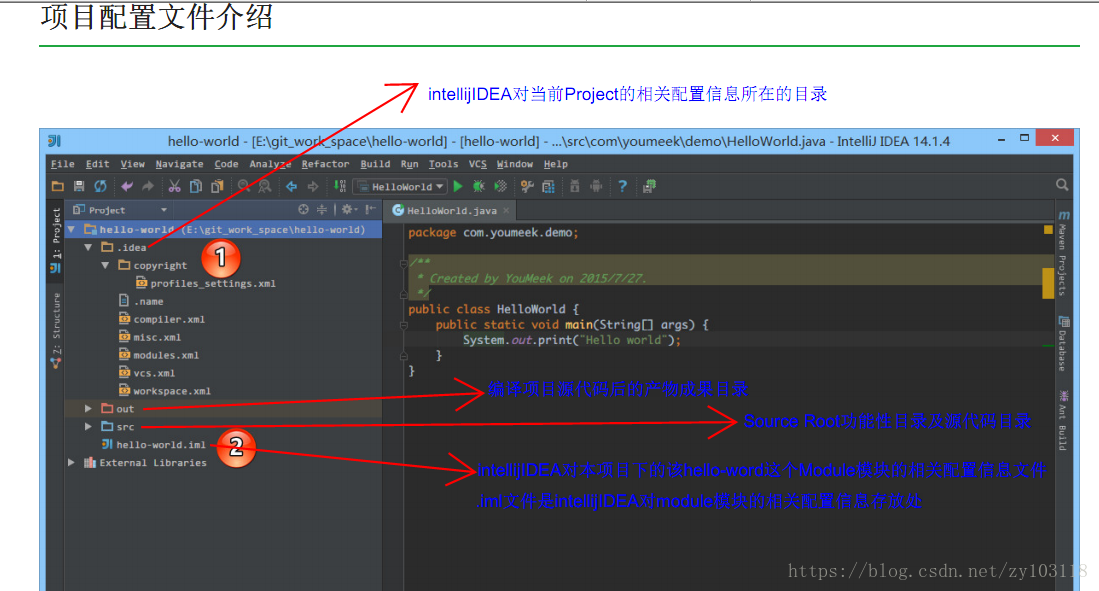The image size is (1099, 591).
Task: Click the Search Everywhere magnifier icon
Action: (1062, 185)
